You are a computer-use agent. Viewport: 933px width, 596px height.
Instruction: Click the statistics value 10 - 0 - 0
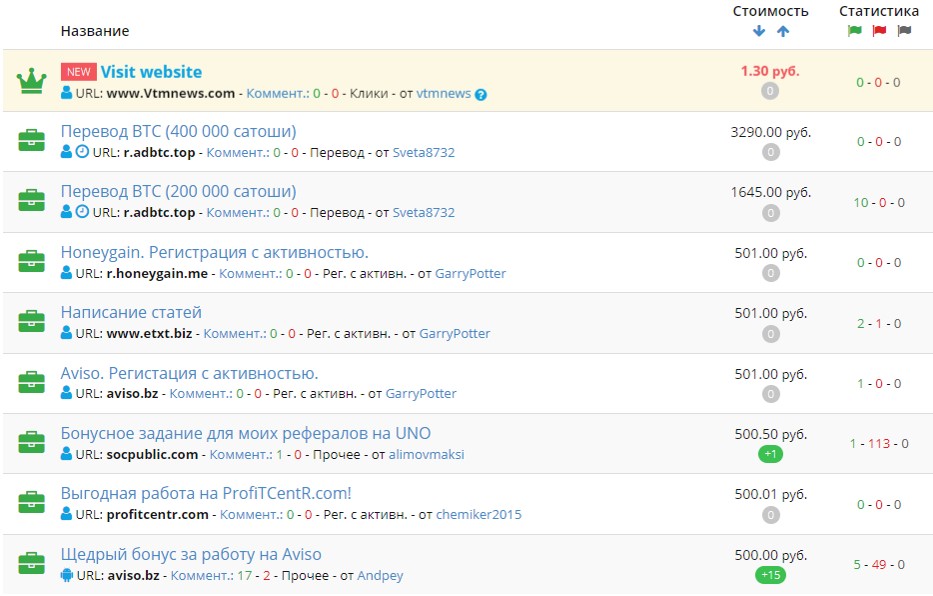click(879, 203)
